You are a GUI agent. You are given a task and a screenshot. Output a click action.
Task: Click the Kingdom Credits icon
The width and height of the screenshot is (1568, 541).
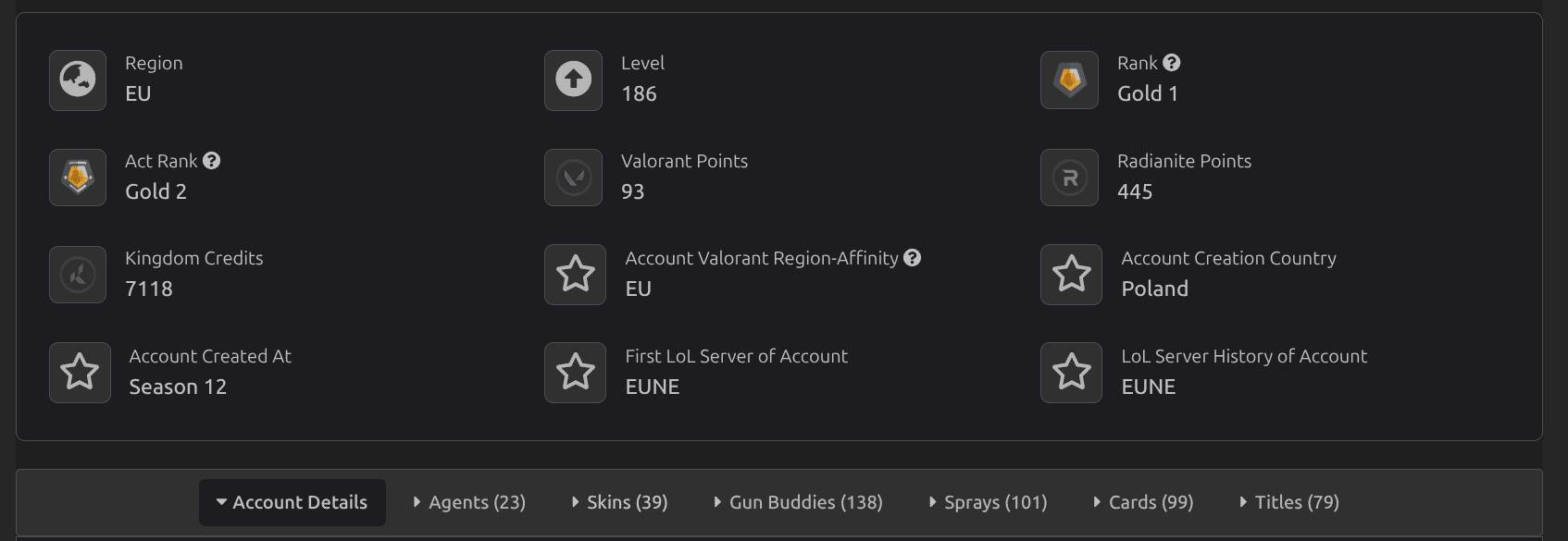click(x=78, y=275)
